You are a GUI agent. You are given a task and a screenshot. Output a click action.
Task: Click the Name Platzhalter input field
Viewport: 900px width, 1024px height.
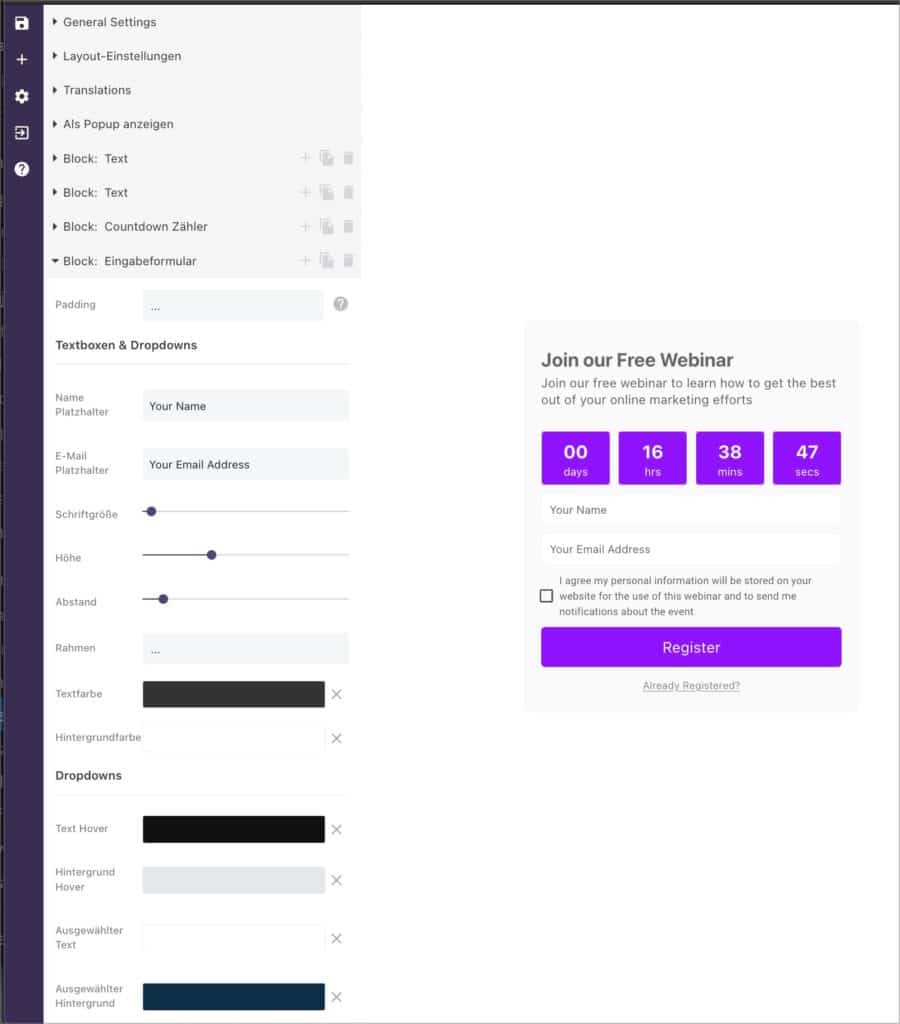[x=246, y=406]
